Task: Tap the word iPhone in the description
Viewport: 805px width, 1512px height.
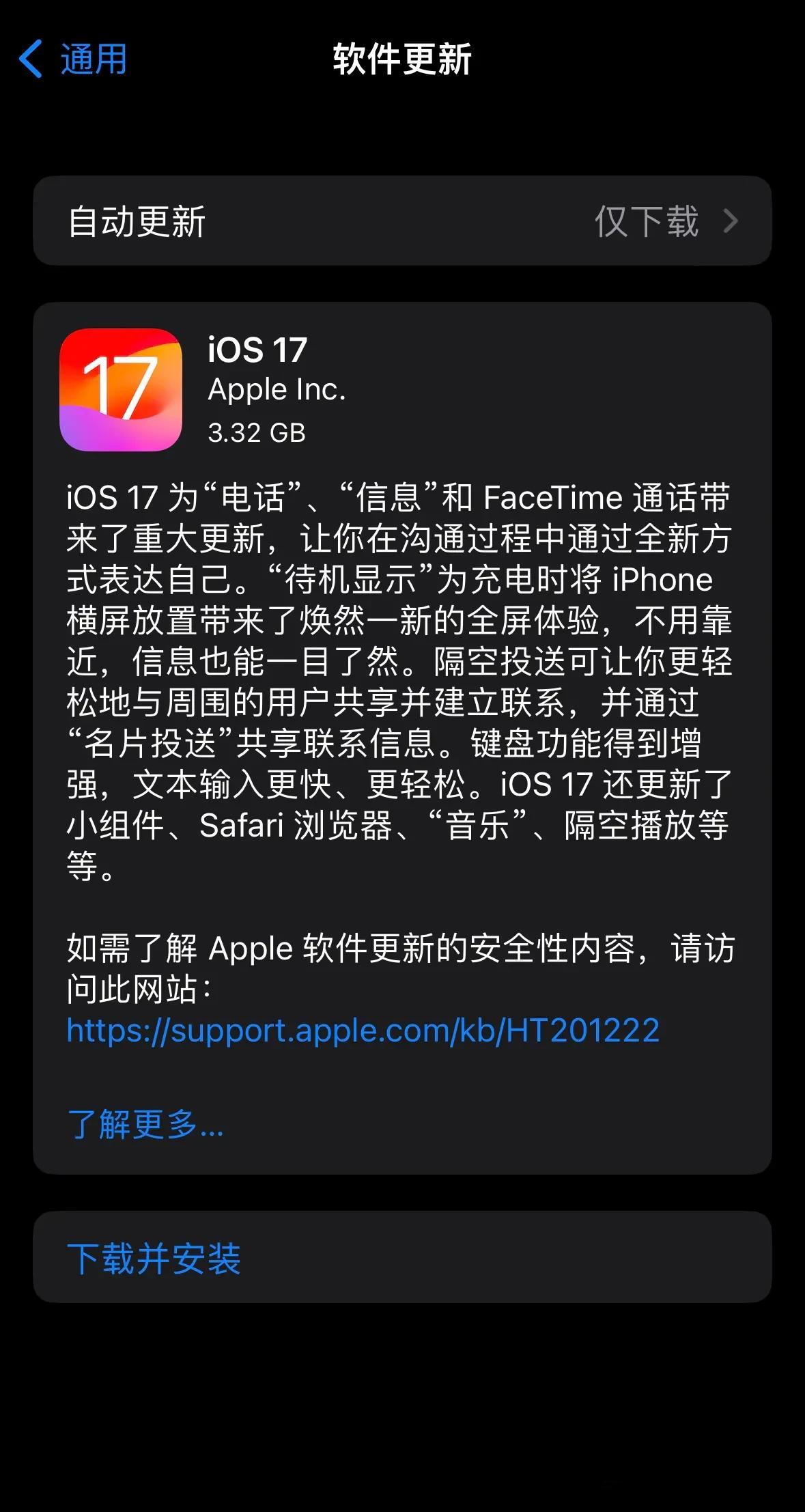Action: click(662, 579)
